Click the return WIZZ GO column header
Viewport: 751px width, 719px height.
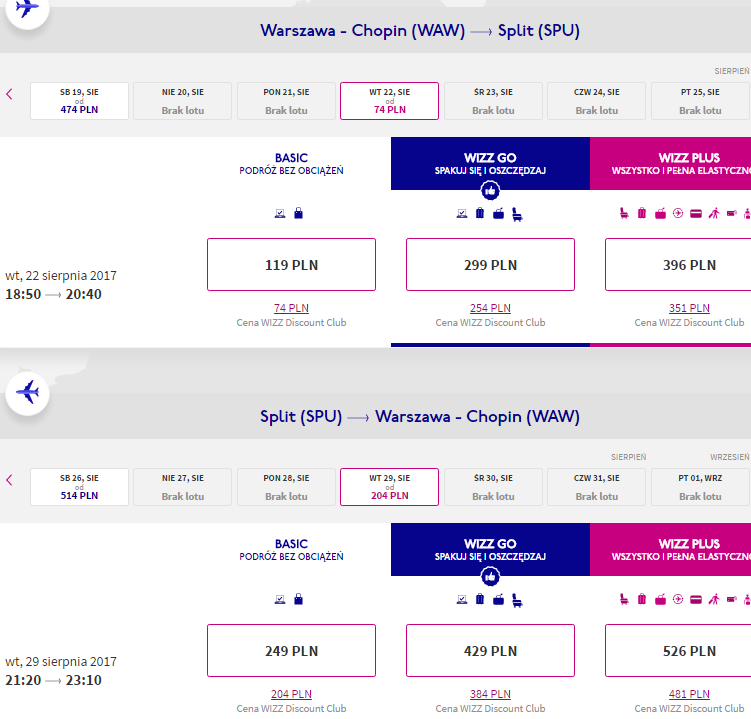pyautogui.click(x=490, y=549)
